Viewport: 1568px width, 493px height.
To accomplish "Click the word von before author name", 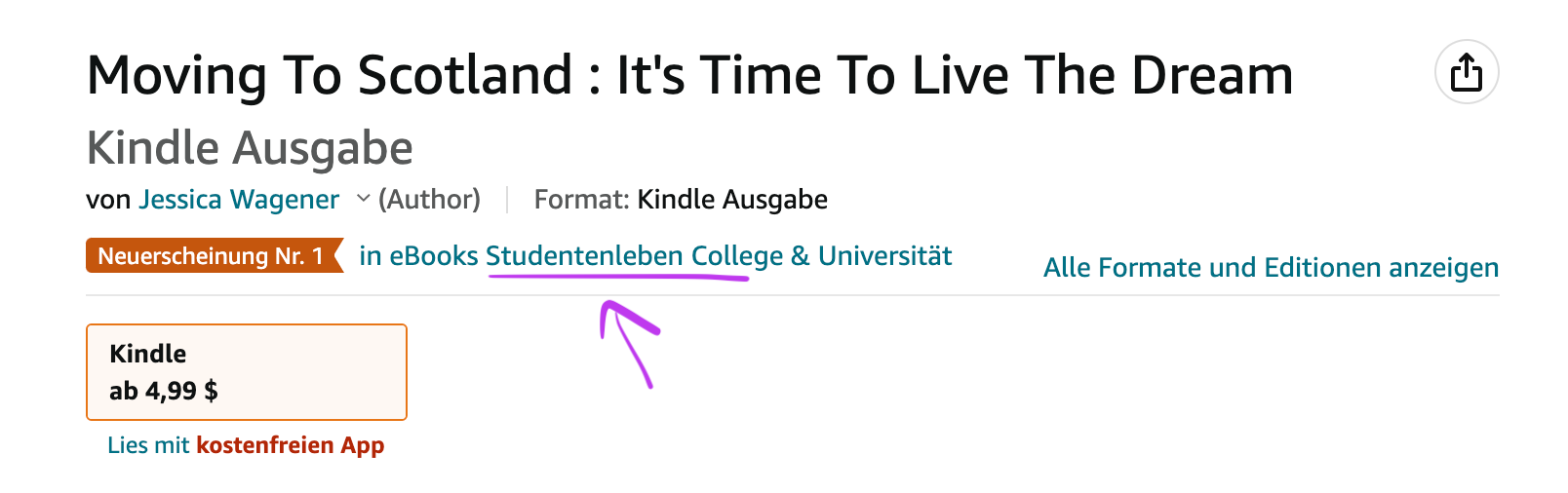I will pyautogui.click(x=108, y=201).
